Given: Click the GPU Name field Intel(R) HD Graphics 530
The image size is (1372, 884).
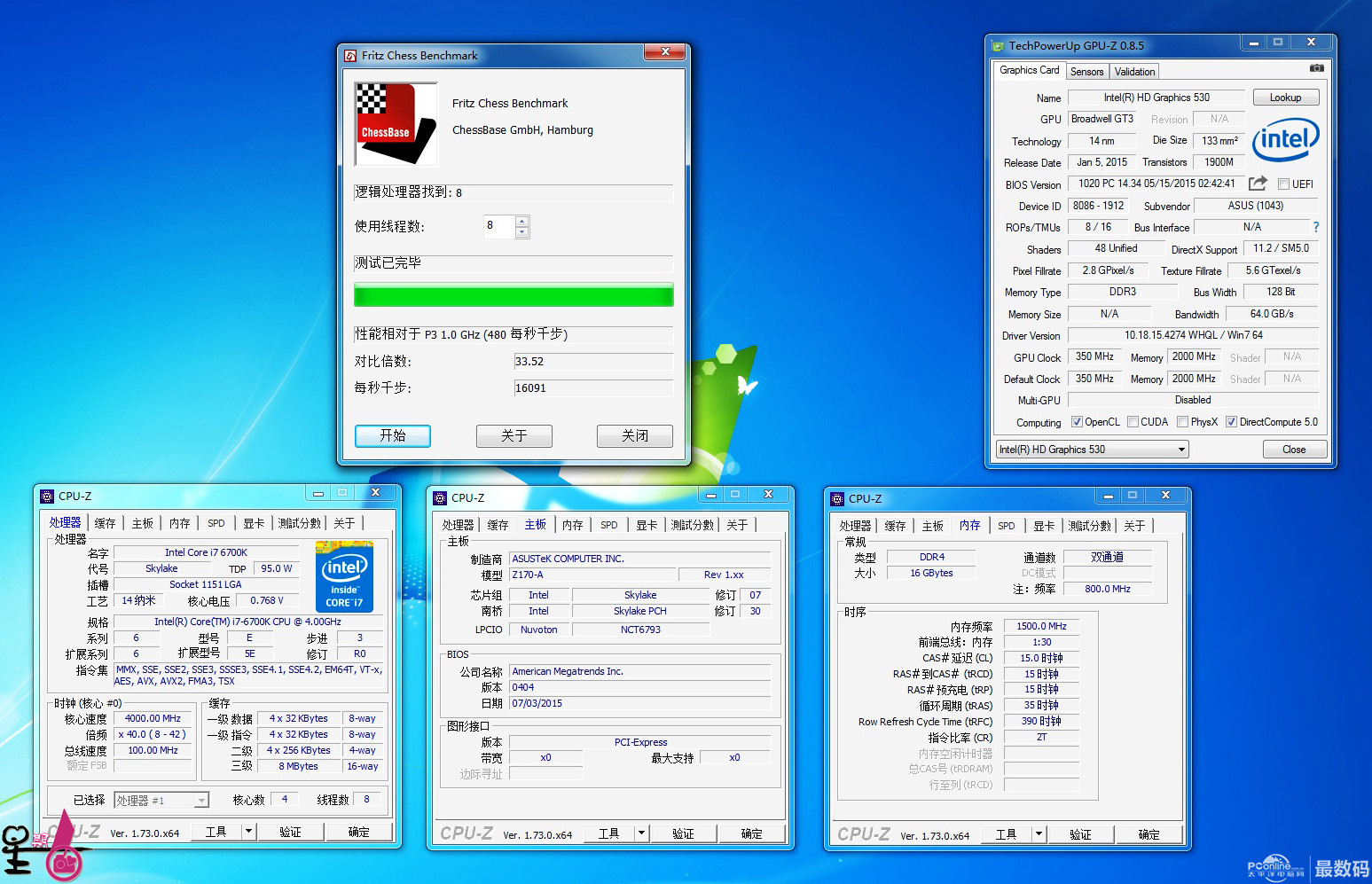Looking at the screenshot, I should (x=1156, y=98).
